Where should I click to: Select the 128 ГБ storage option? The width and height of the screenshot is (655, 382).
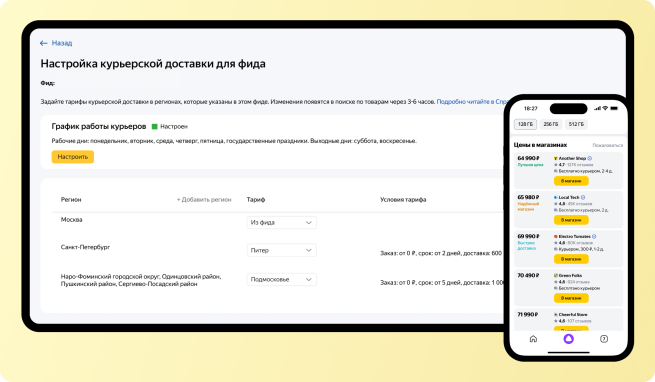[525, 124]
